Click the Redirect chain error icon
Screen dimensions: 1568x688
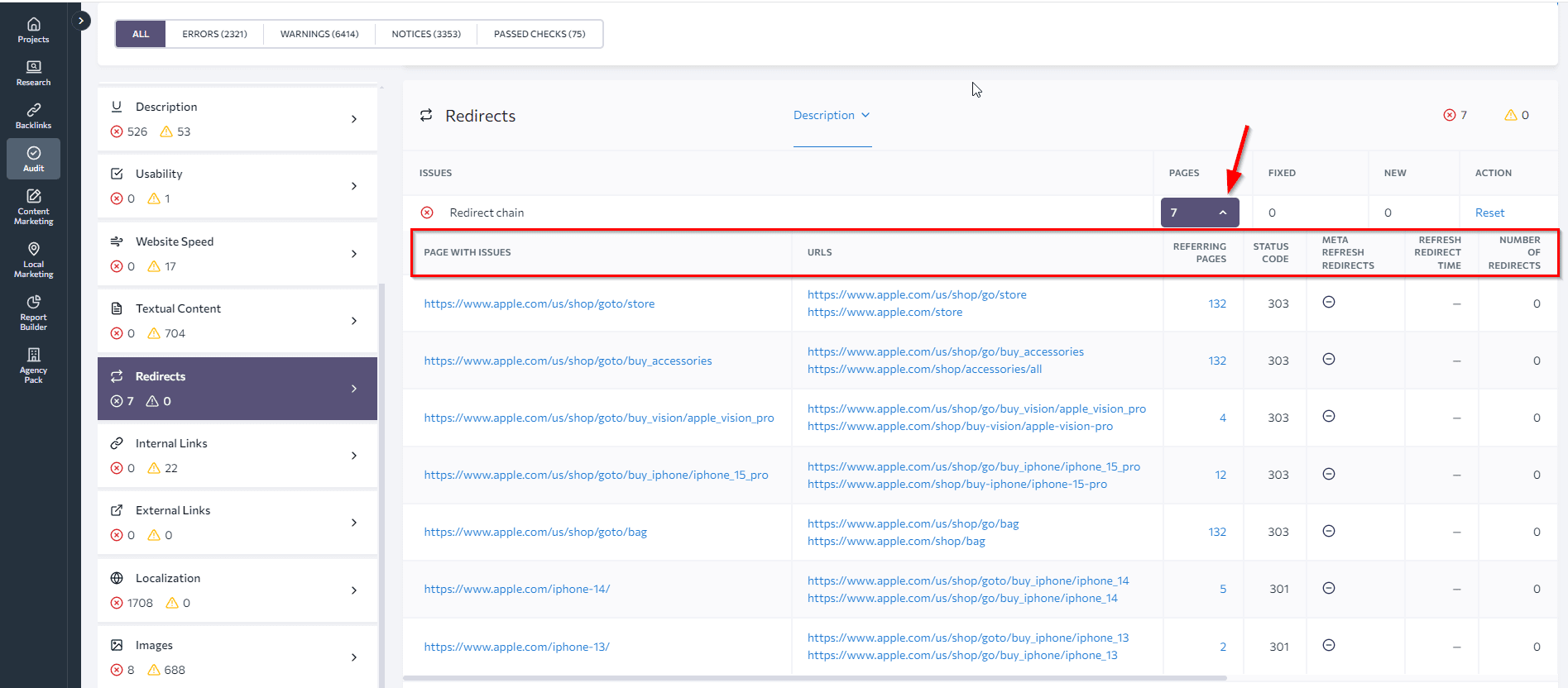point(427,213)
